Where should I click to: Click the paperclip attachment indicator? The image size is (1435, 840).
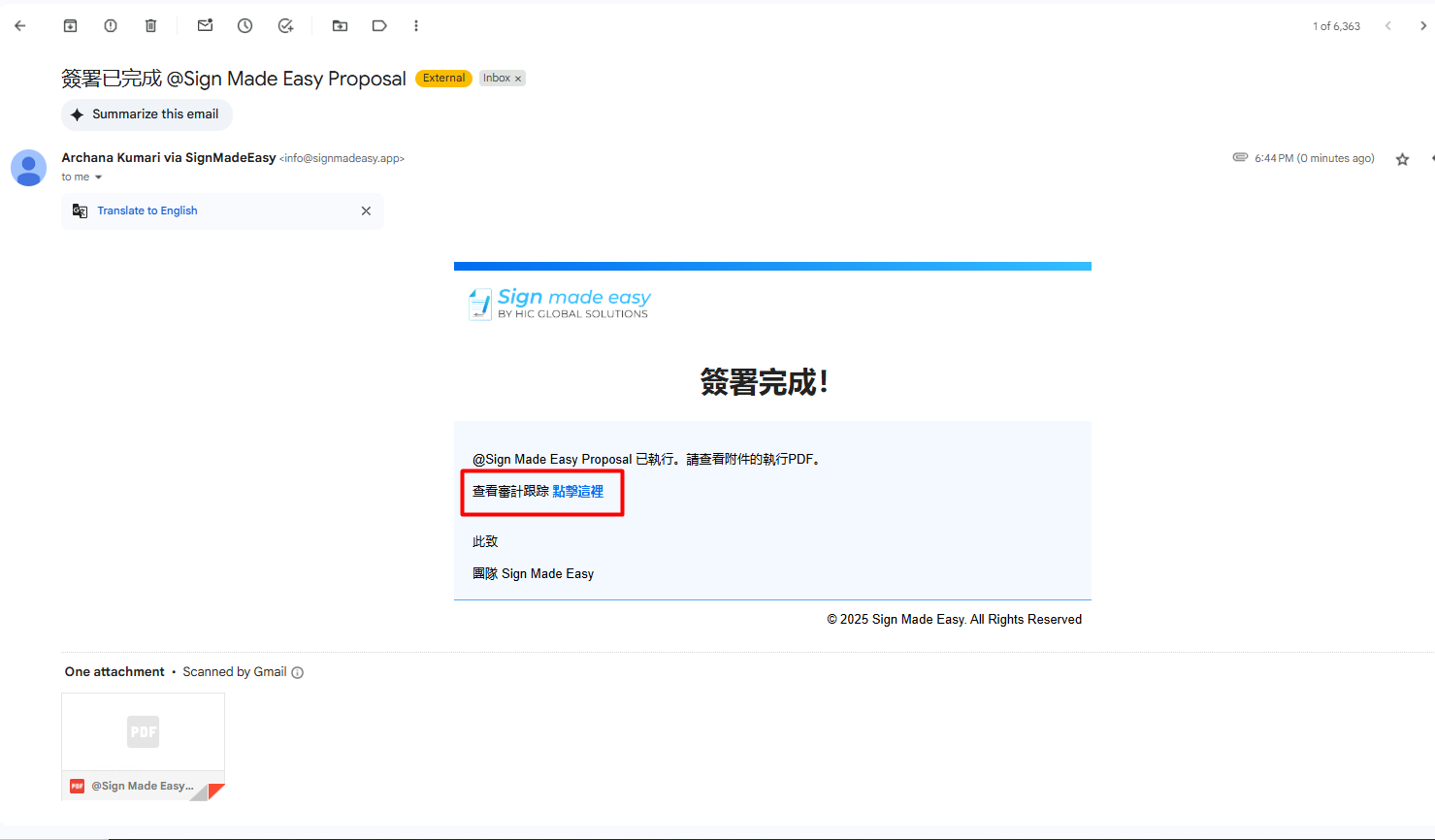point(1240,157)
